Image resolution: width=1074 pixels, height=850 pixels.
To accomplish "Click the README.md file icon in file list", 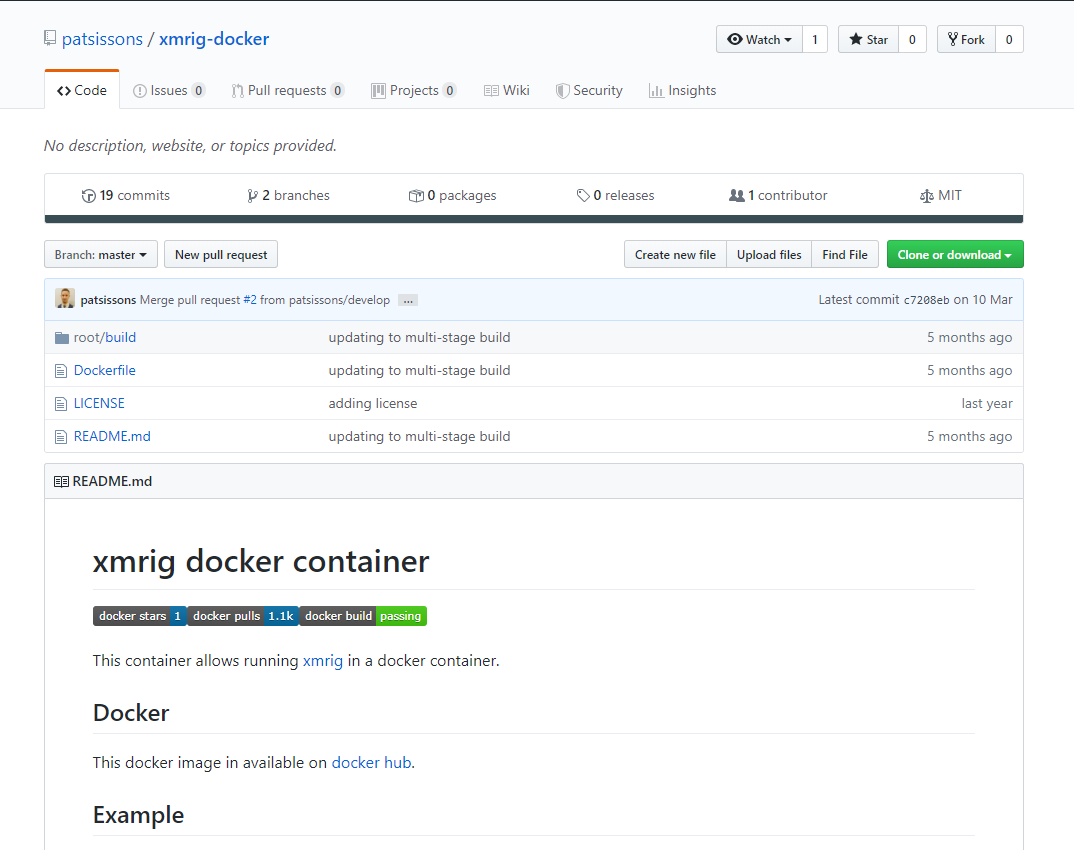I will tap(61, 437).
